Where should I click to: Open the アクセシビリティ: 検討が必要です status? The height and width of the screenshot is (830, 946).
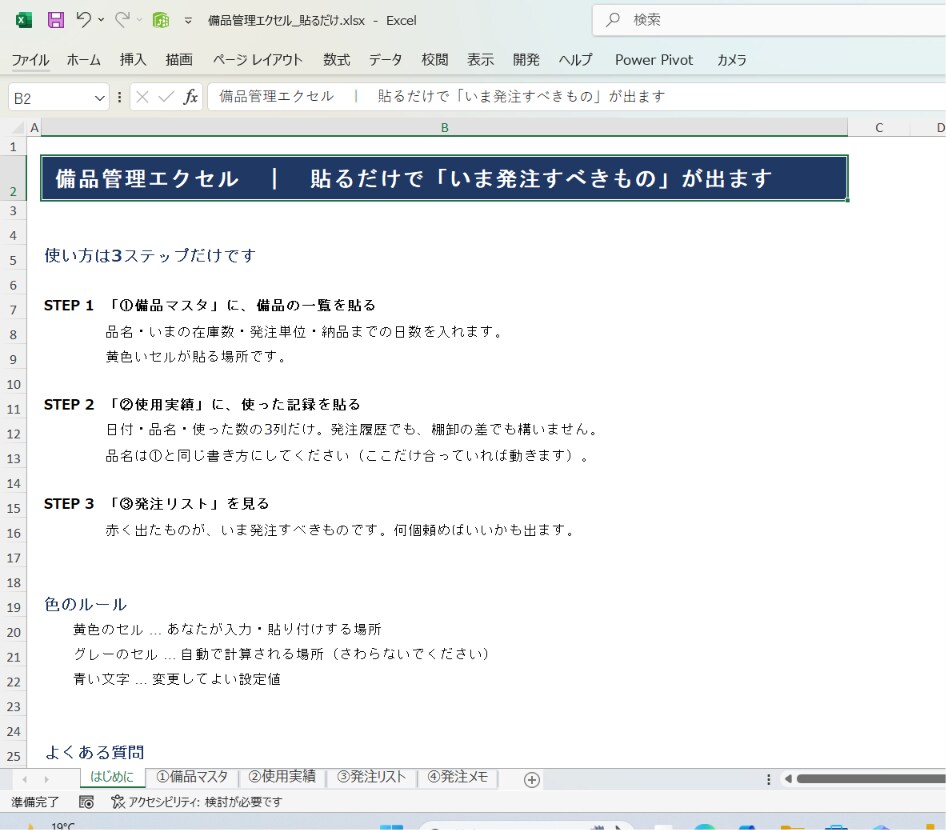[x=197, y=802]
